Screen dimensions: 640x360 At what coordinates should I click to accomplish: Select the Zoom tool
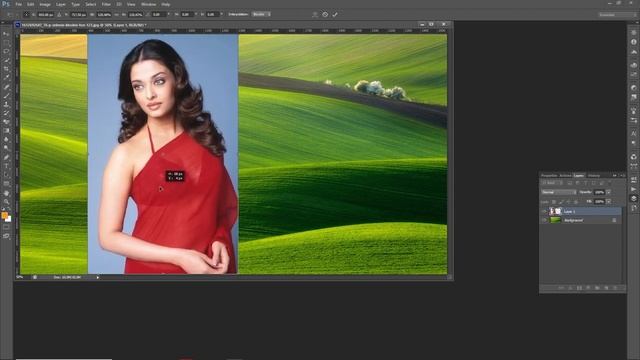(x=6, y=202)
